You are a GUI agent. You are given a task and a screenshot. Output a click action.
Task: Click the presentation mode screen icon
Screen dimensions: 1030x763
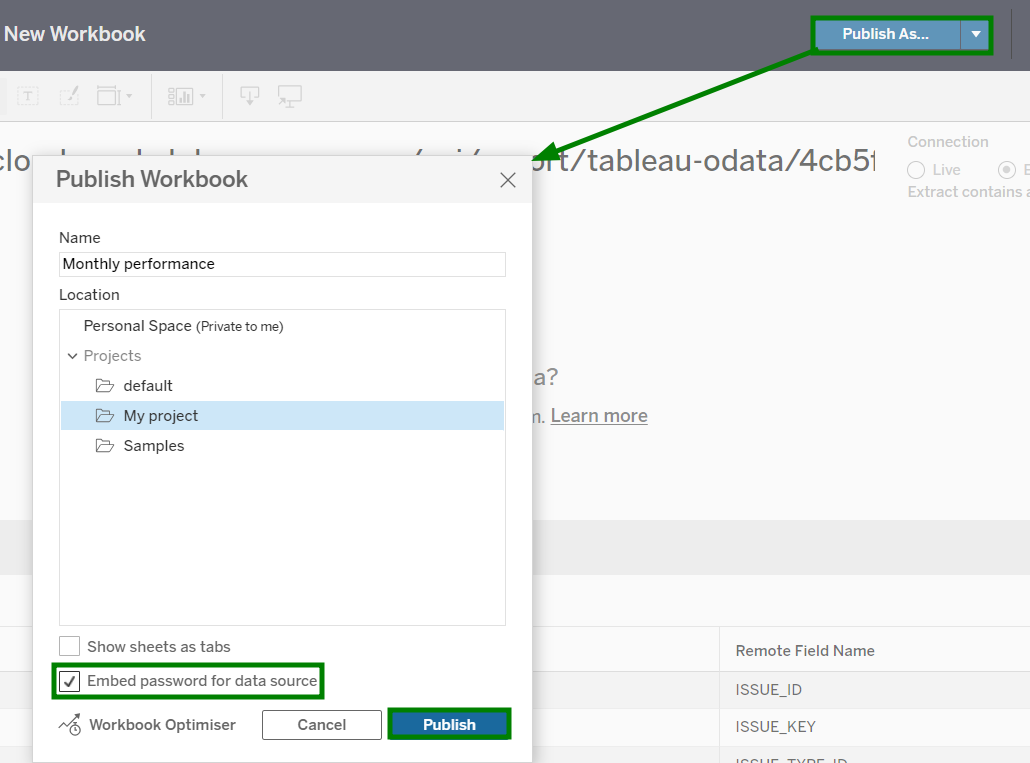290,96
